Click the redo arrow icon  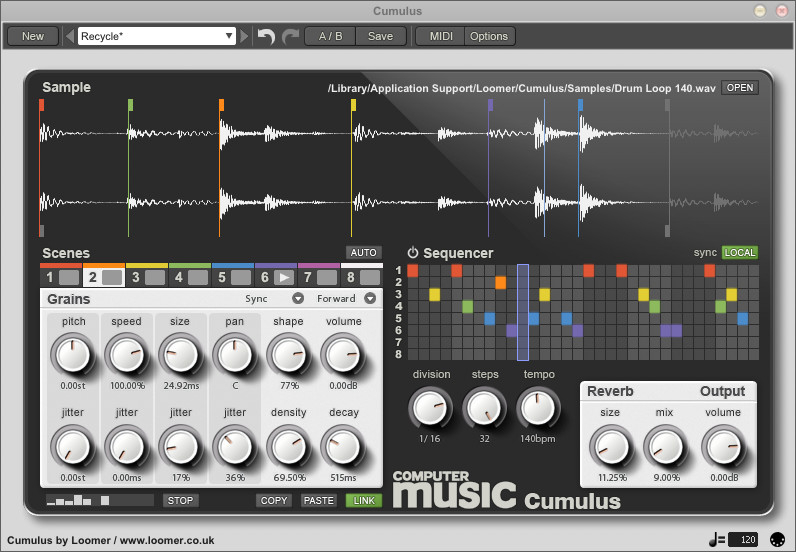pos(290,36)
